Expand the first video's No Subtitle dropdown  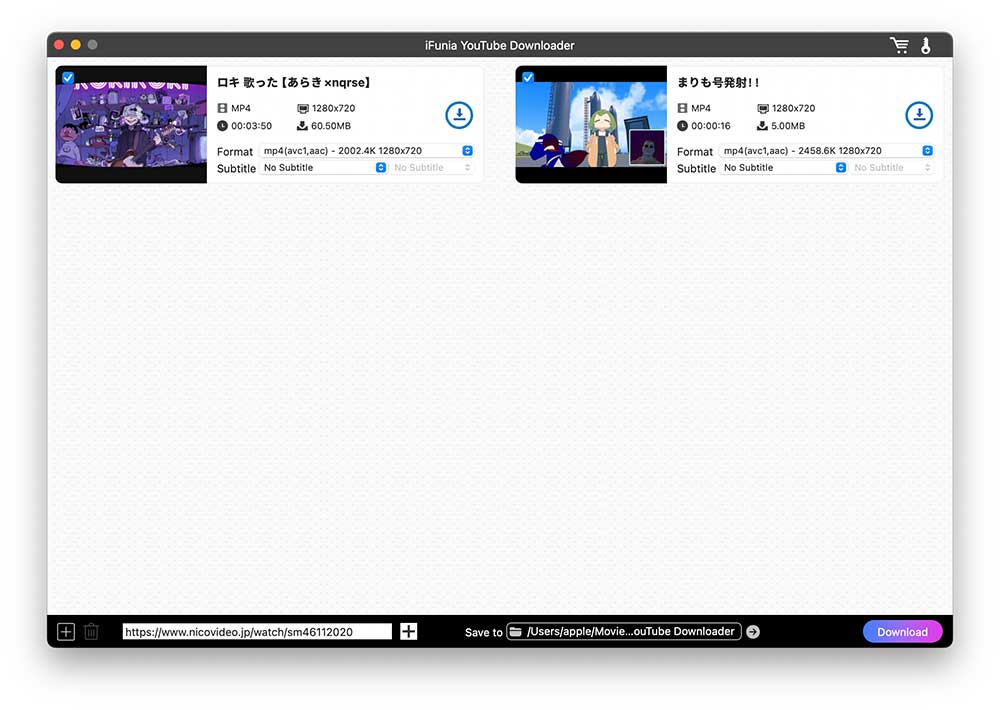(x=323, y=168)
